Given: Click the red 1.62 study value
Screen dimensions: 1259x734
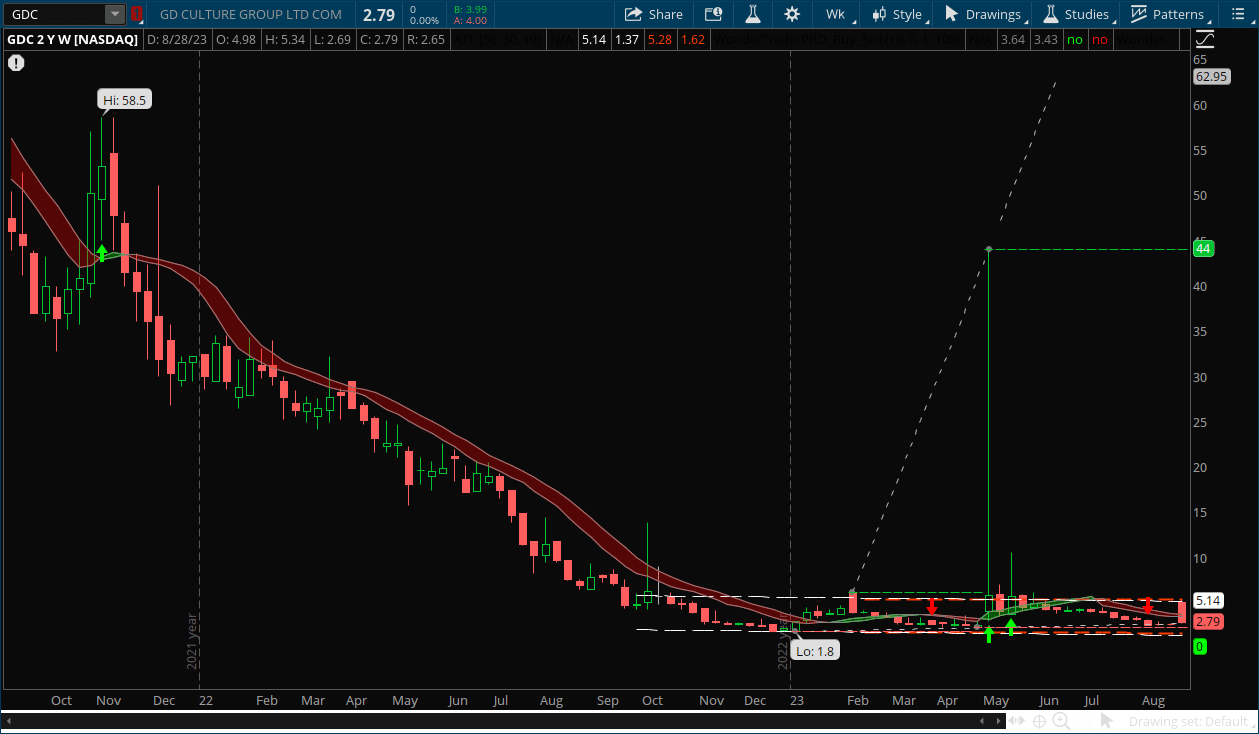Looking at the screenshot, I should point(693,39).
